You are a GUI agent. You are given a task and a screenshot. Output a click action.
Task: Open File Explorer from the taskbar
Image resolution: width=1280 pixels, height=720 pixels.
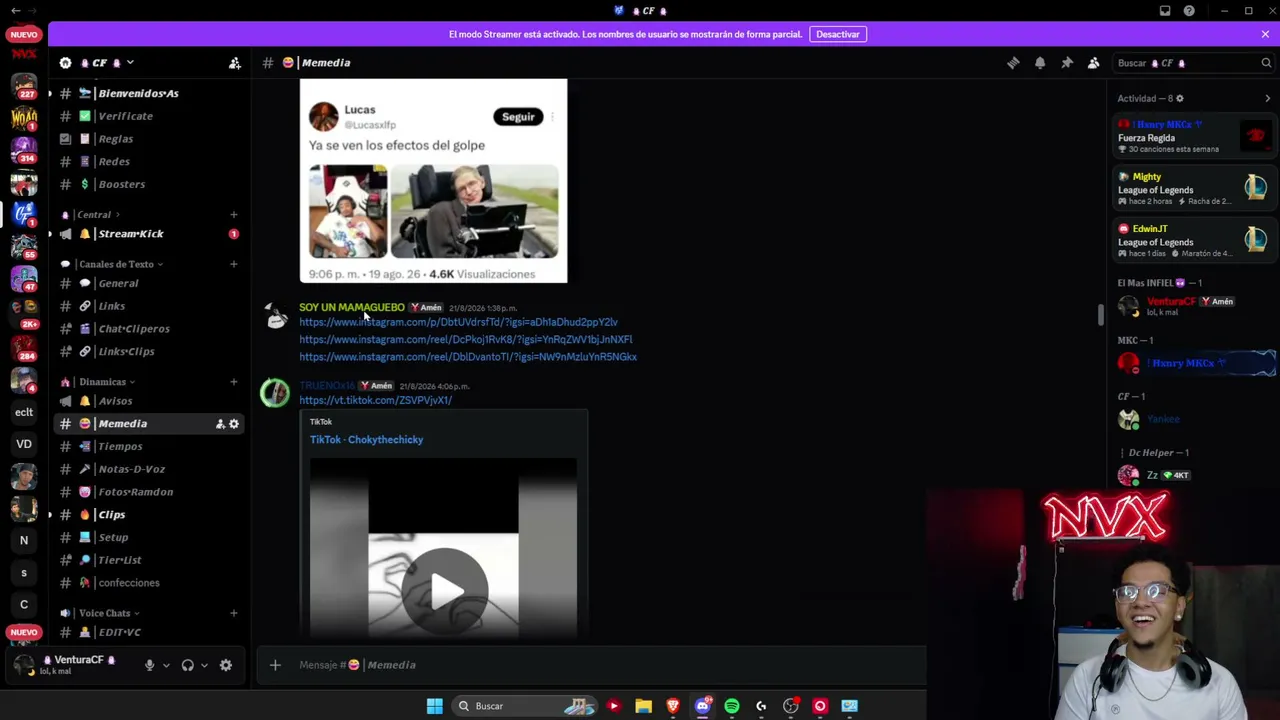coord(643,706)
